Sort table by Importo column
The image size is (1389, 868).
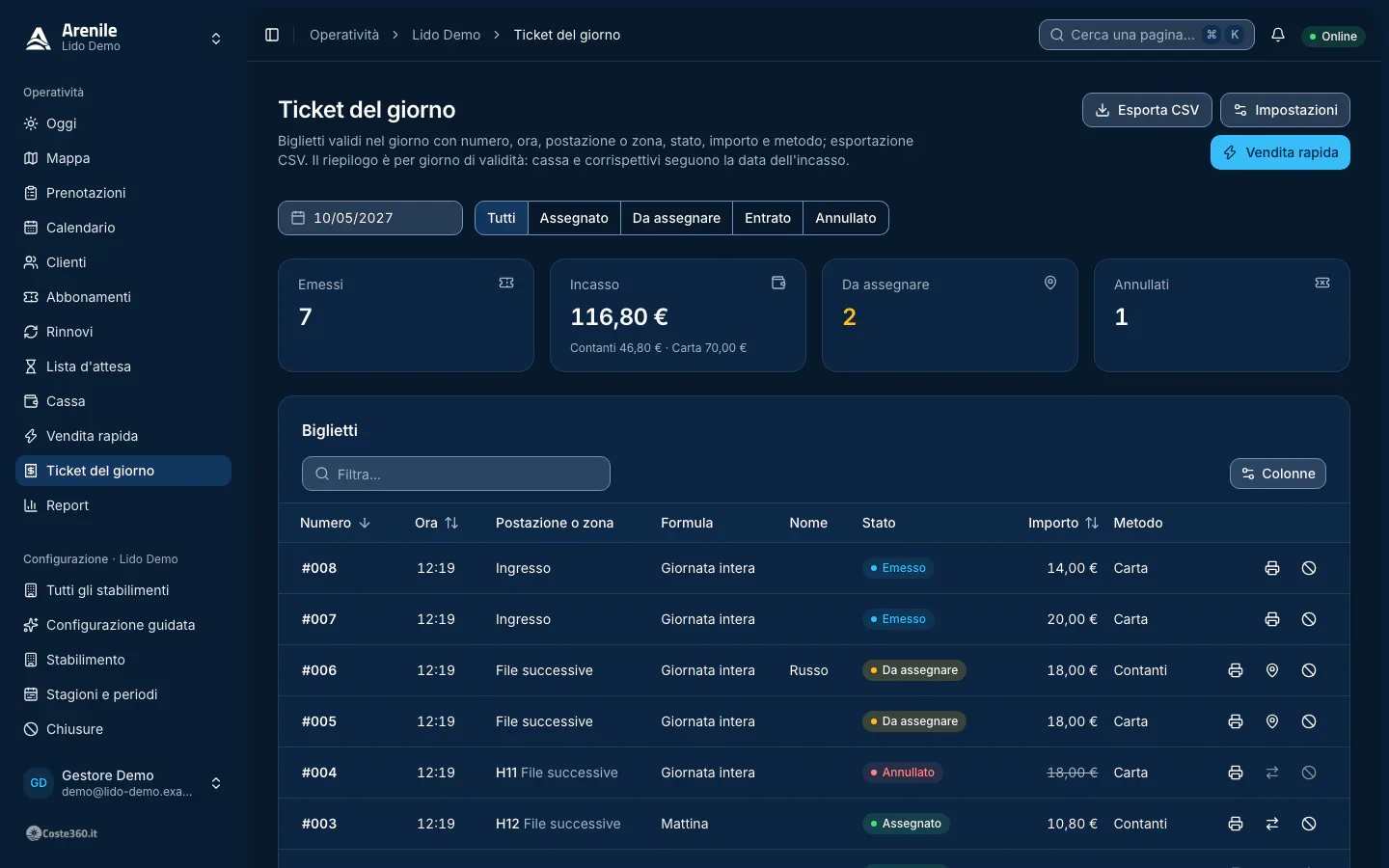coord(1063,523)
